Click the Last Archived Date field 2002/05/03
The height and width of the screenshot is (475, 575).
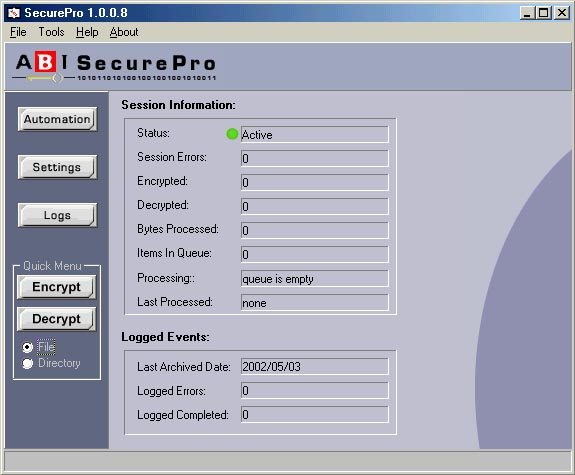(315, 366)
